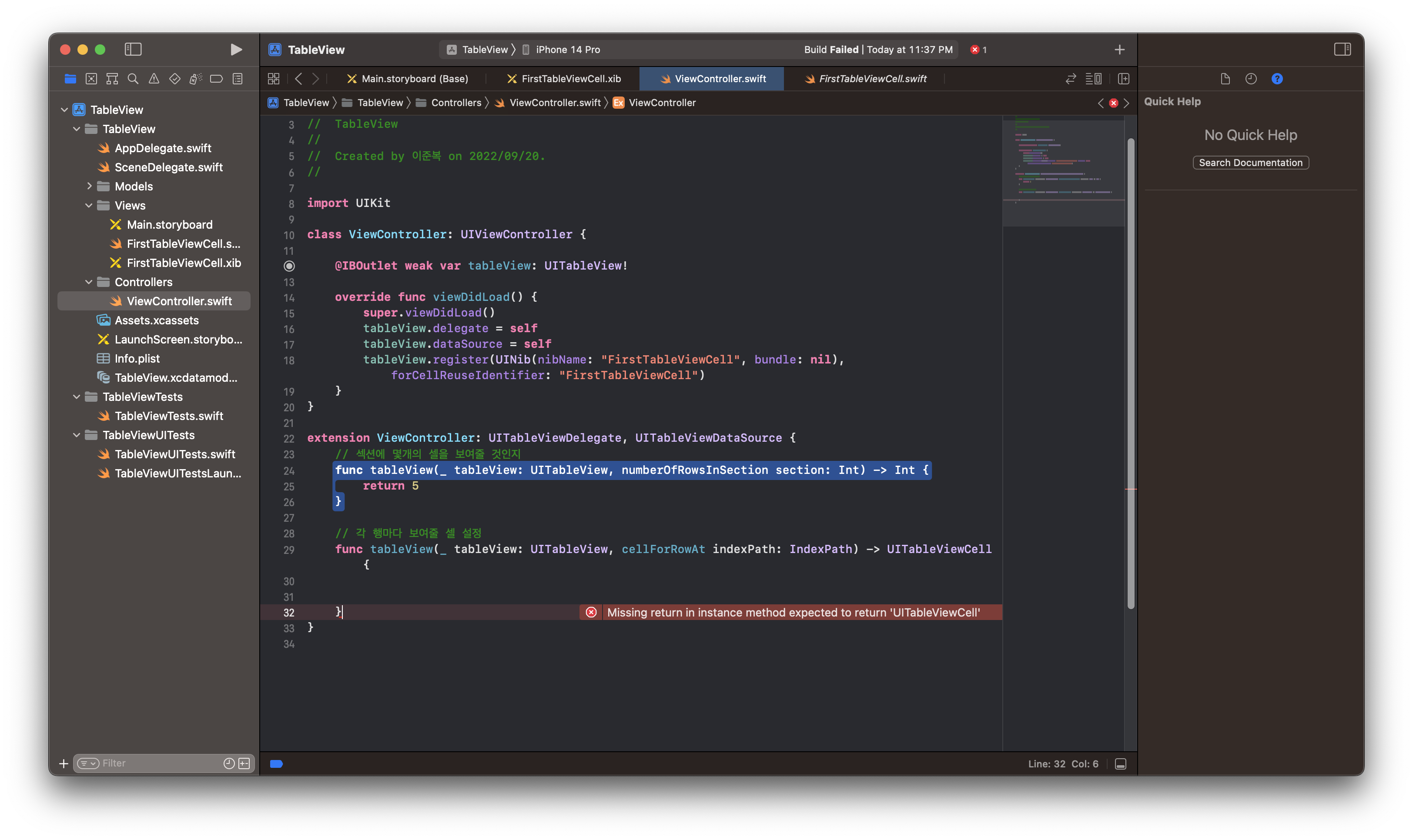Toggle the right inspector panel
The height and width of the screenshot is (840, 1413).
(x=1342, y=50)
